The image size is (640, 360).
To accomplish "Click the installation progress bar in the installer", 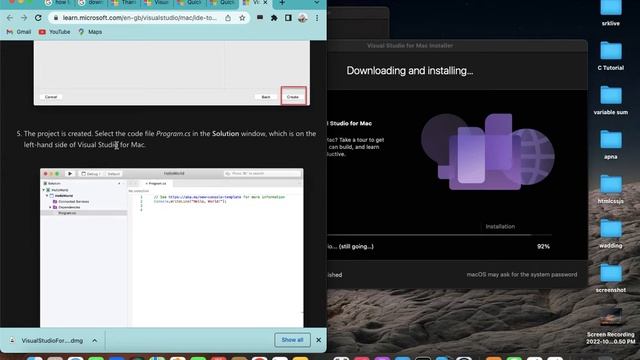I will coord(440,235).
